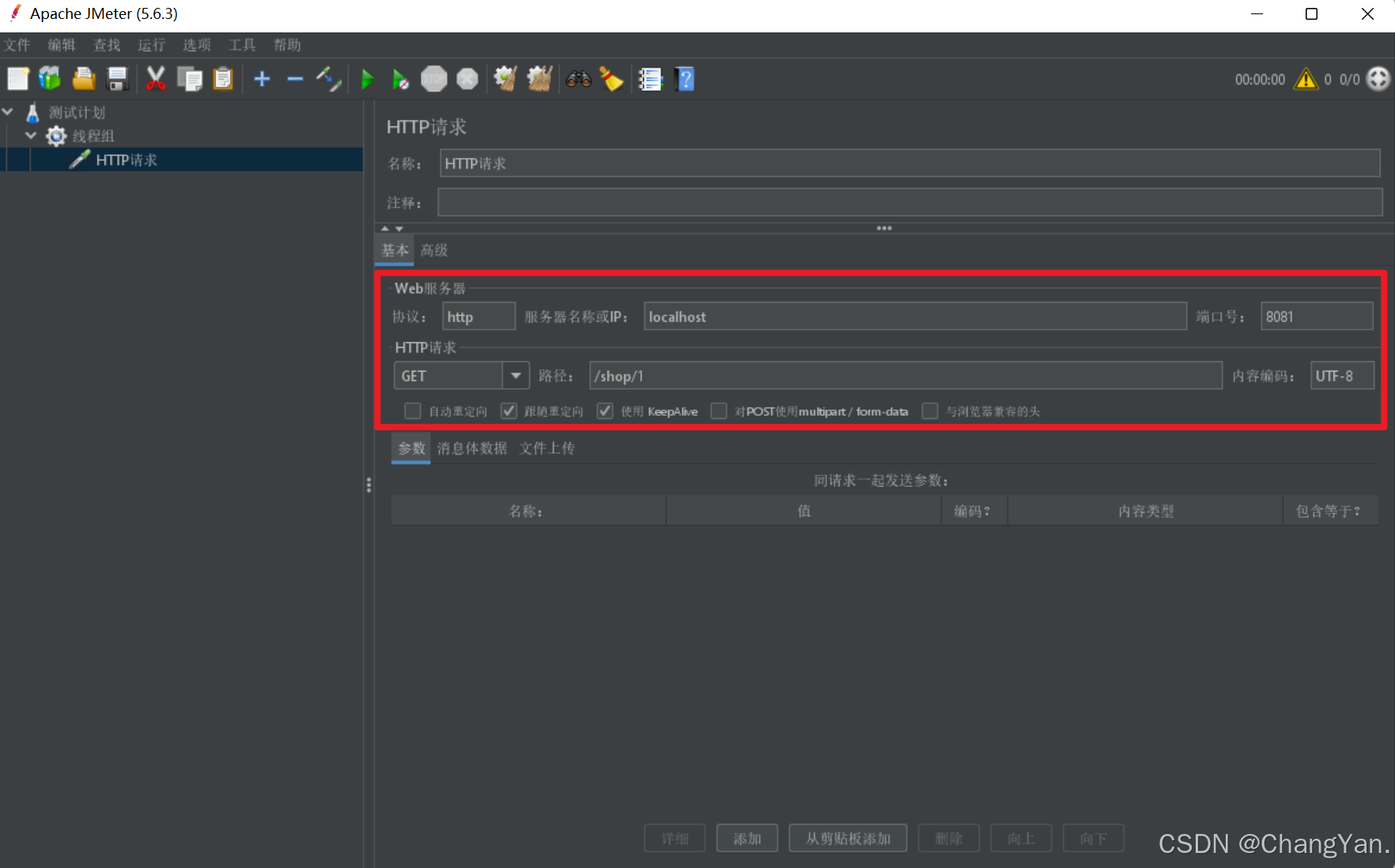The image size is (1395, 868).
Task: Open the 帮助 menu
Action: [x=287, y=45]
